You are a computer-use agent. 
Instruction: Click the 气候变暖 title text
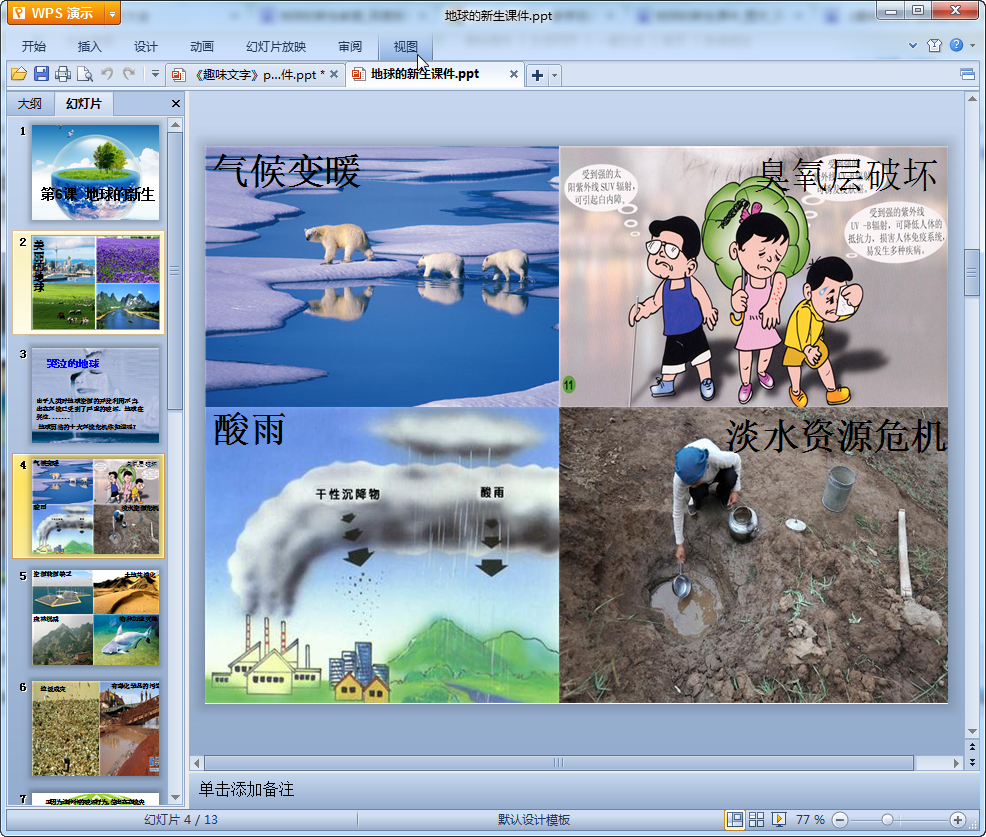pos(286,170)
